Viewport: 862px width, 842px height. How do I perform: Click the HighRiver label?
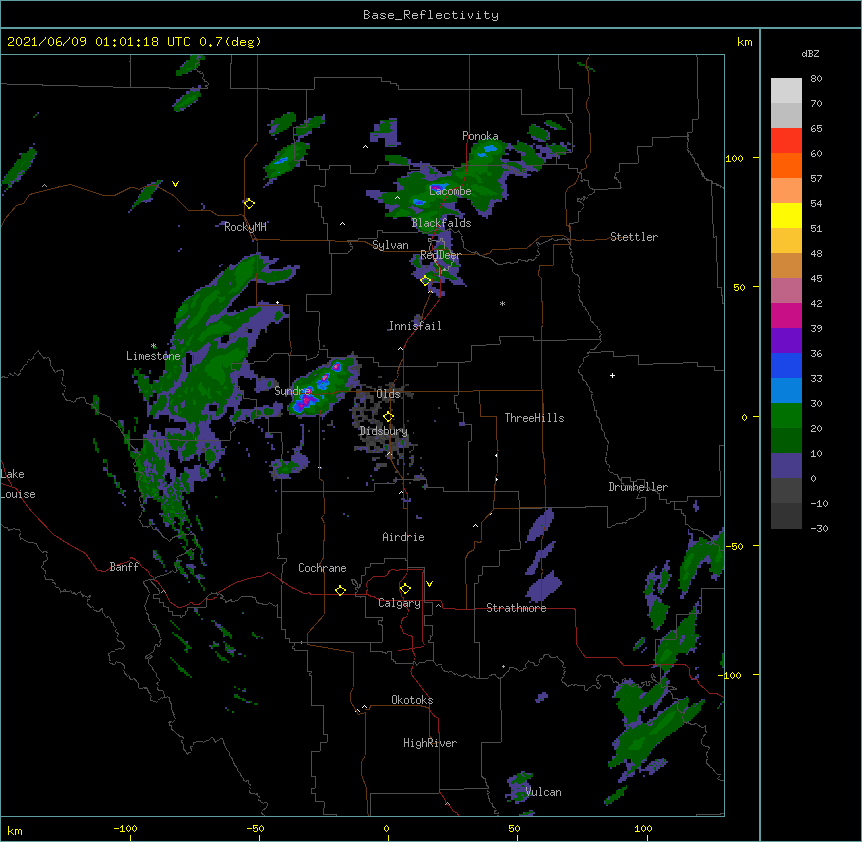[x=430, y=743]
